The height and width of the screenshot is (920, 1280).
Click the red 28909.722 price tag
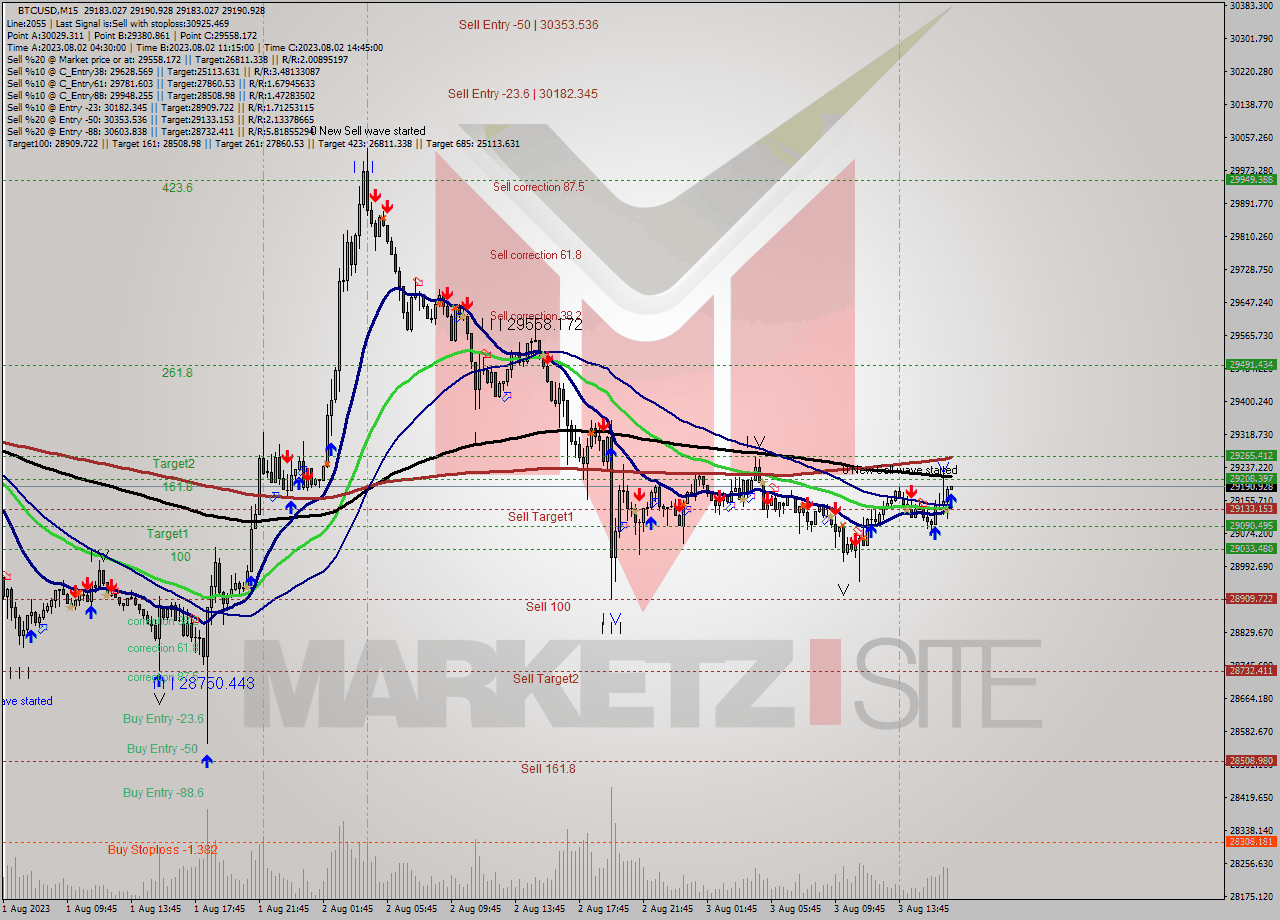1250,598
